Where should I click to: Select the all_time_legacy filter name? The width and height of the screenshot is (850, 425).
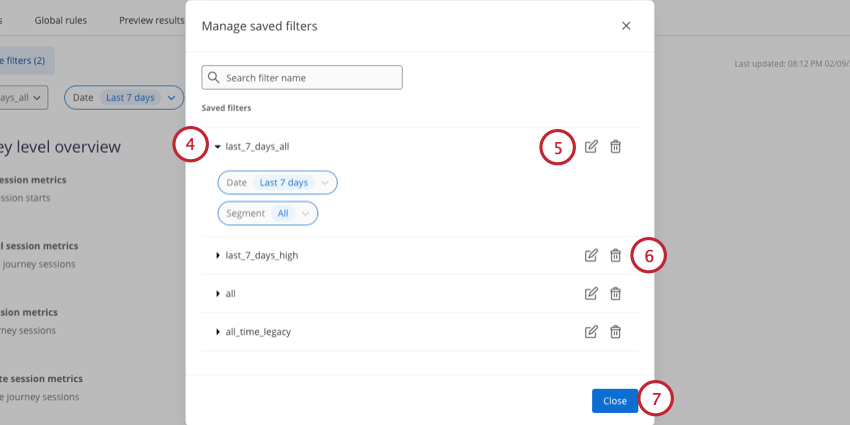(x=258, y=332)
